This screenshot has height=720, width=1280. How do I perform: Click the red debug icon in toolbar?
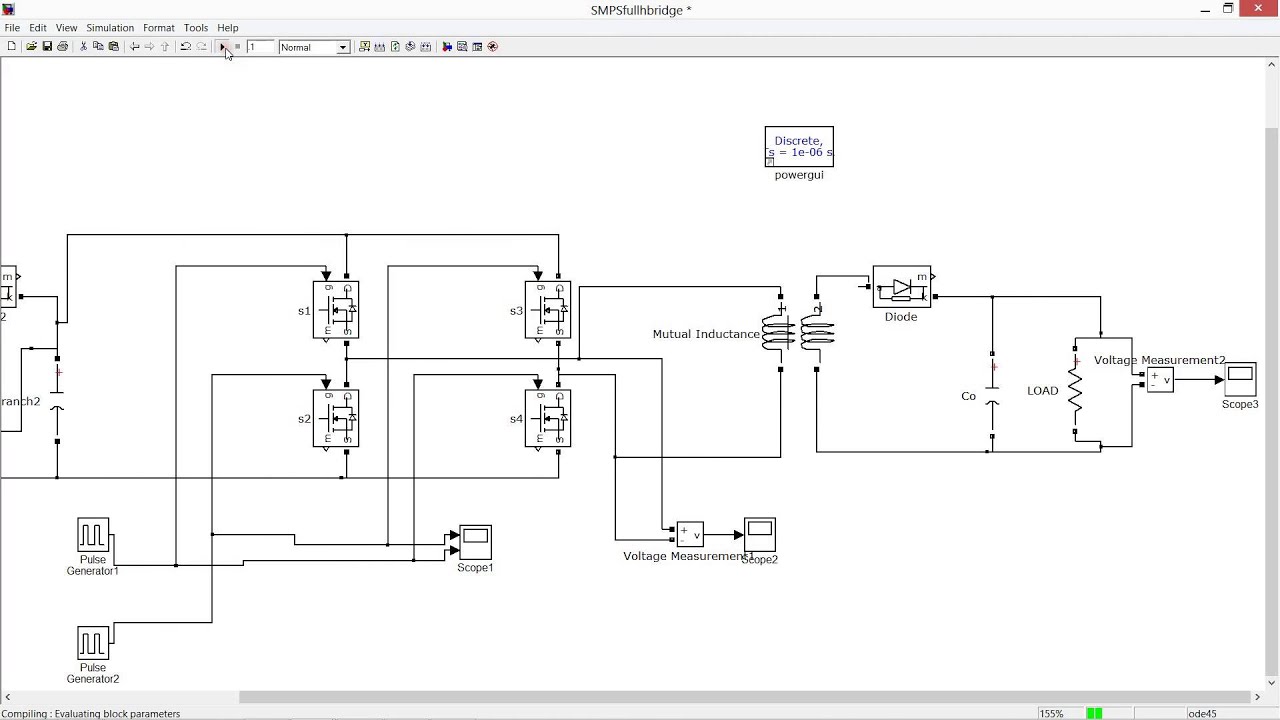tap(493, 47)
